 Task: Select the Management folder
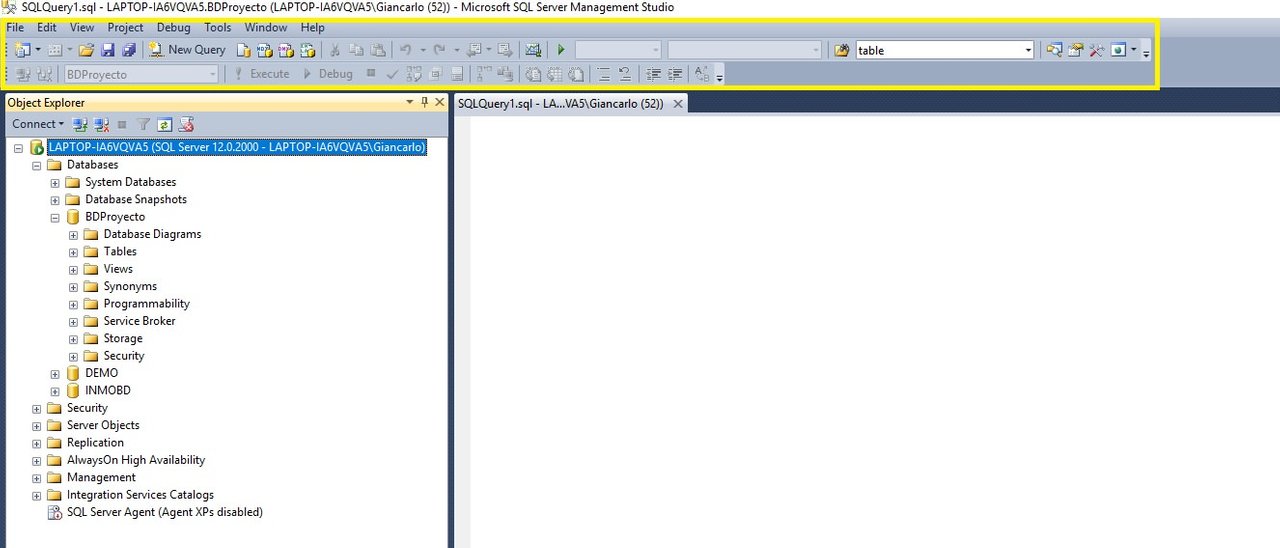pos(101,477)
